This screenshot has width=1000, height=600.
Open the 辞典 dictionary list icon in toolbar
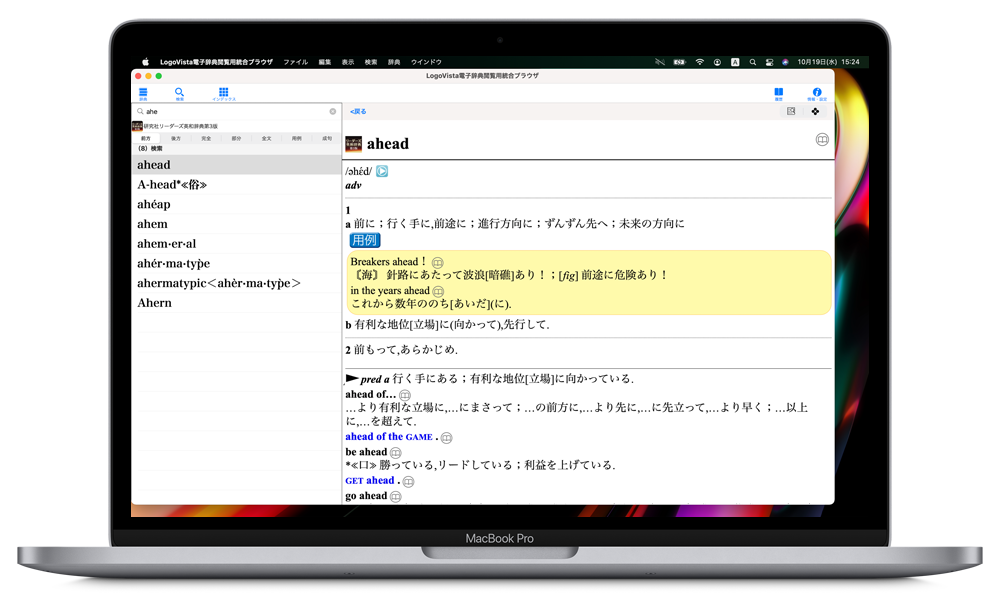[x=143, y=93]
